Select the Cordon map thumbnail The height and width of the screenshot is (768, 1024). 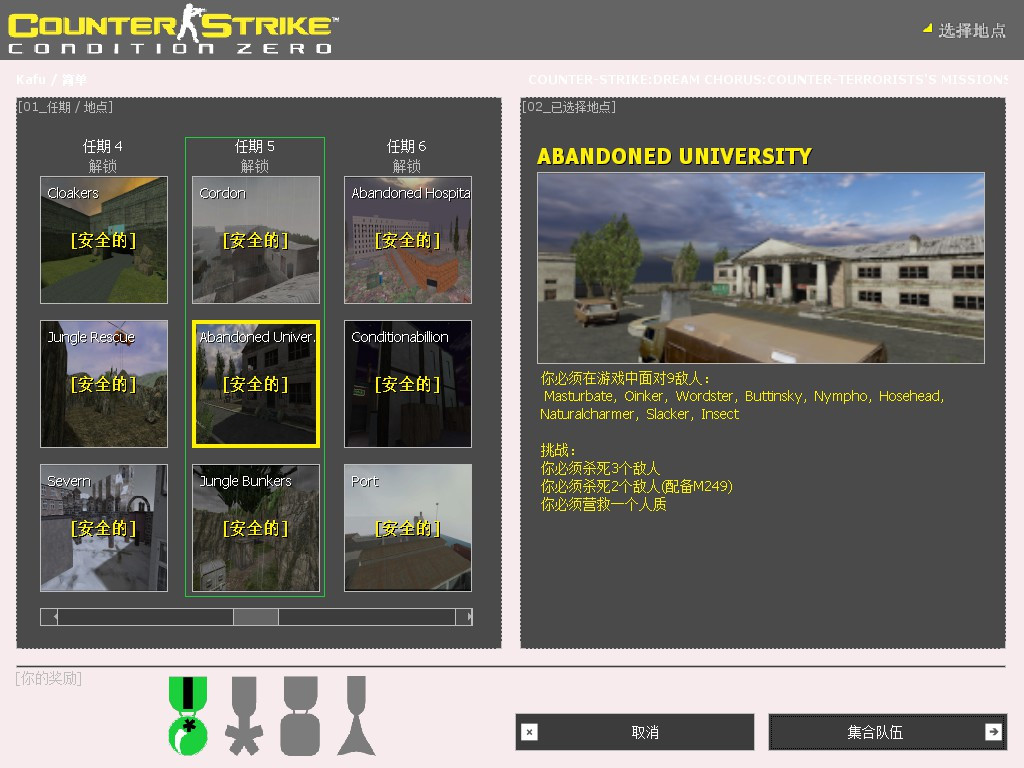255,240
